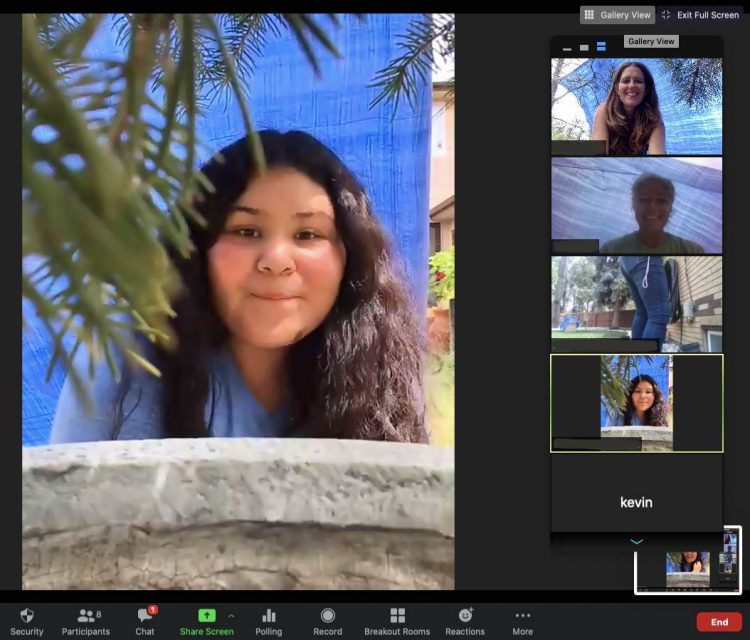Open the Participants panel

85,620
